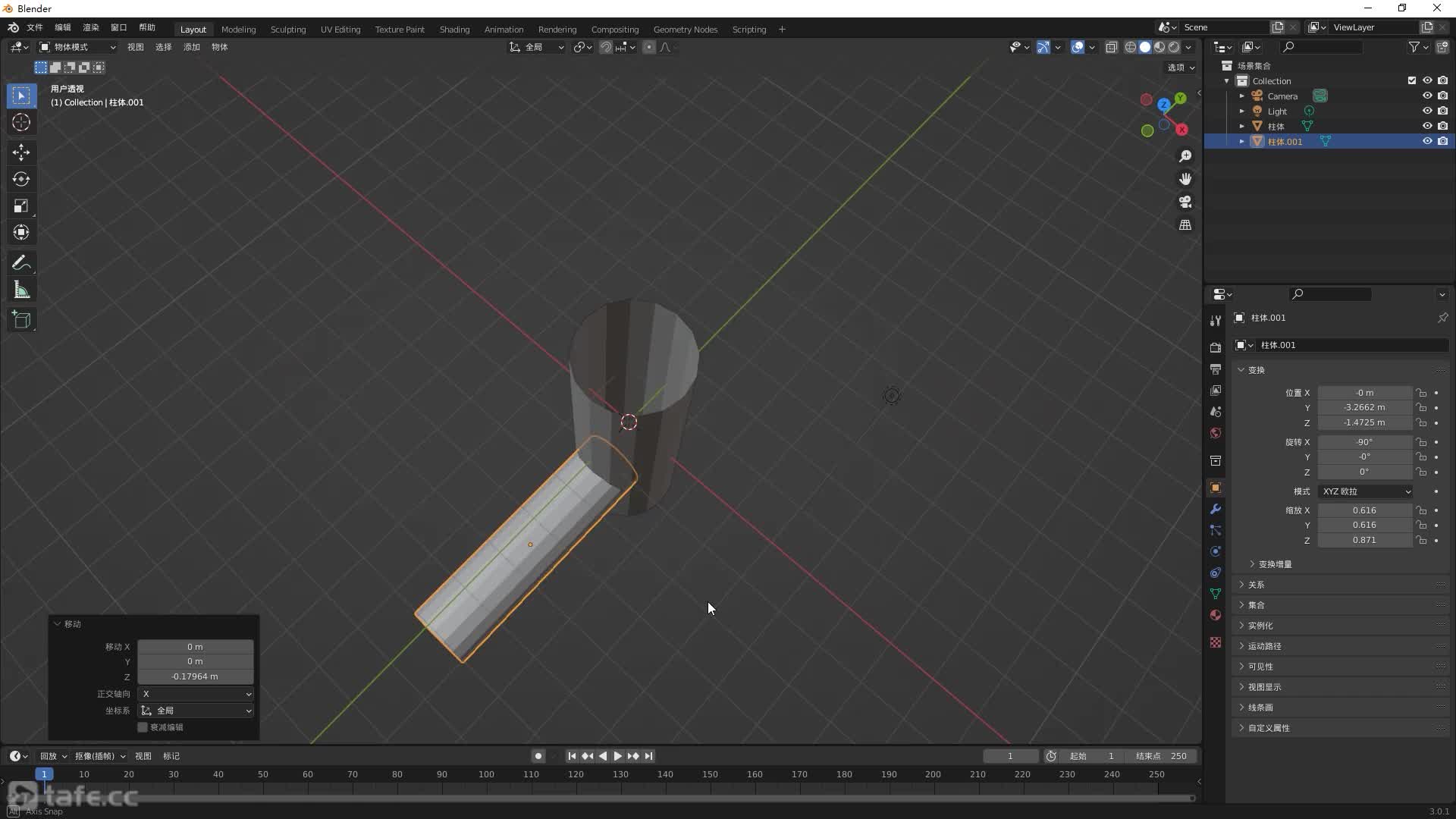Open the Tool properties tab
This screenshot has height=819, width=1456.
click(x=1216, y=321)
